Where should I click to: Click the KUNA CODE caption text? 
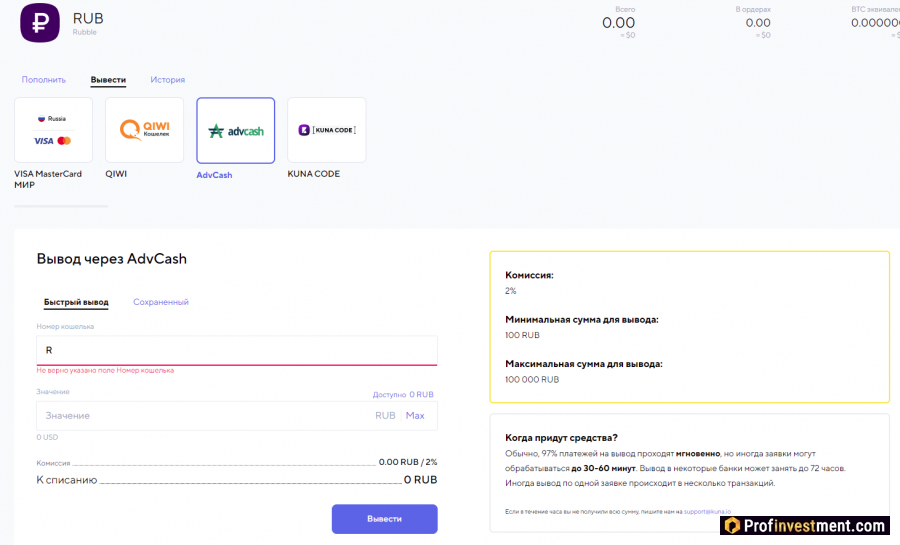[x=313, y=174]
